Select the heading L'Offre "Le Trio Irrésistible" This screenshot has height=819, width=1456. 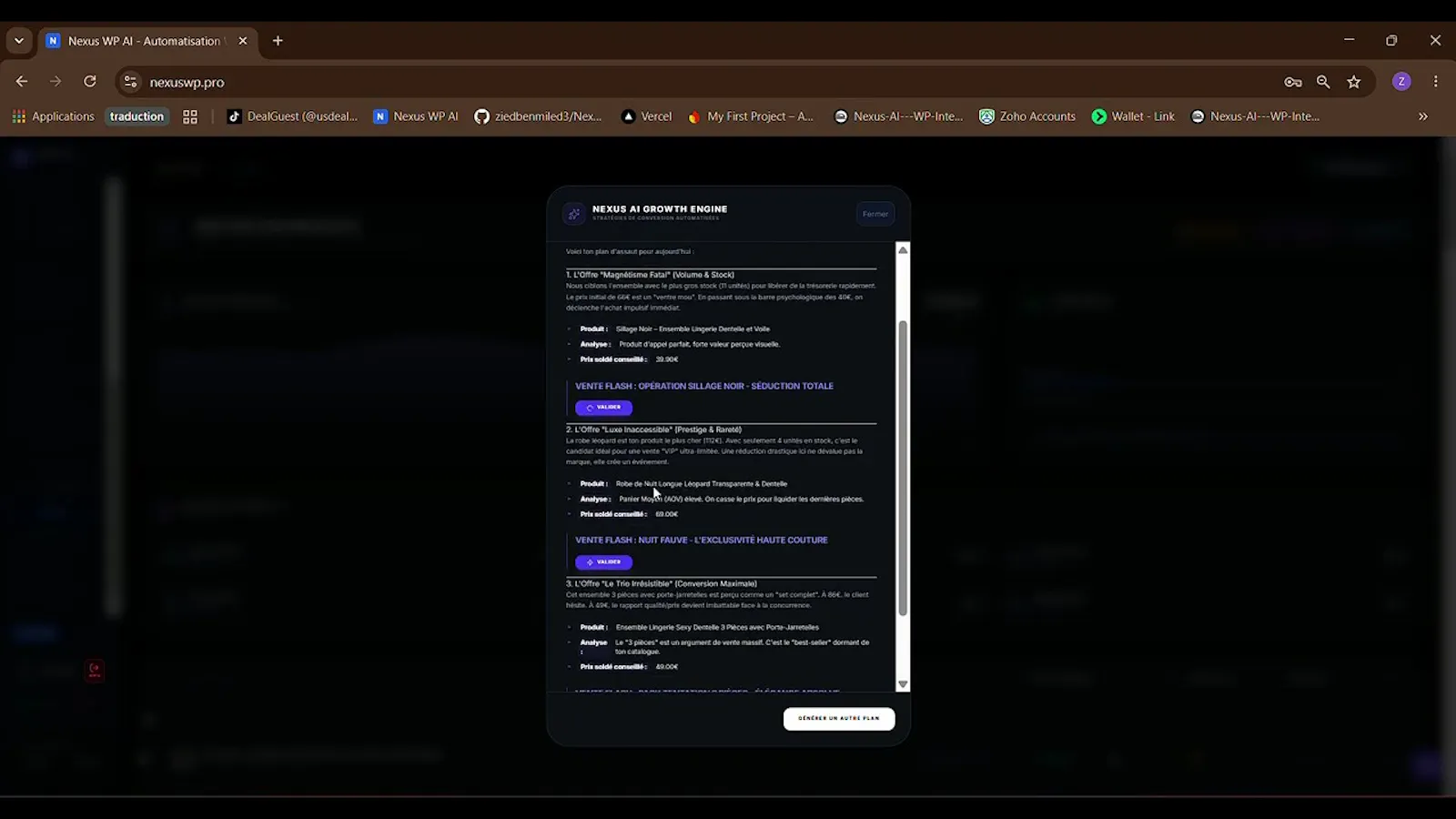click(662, 583)
